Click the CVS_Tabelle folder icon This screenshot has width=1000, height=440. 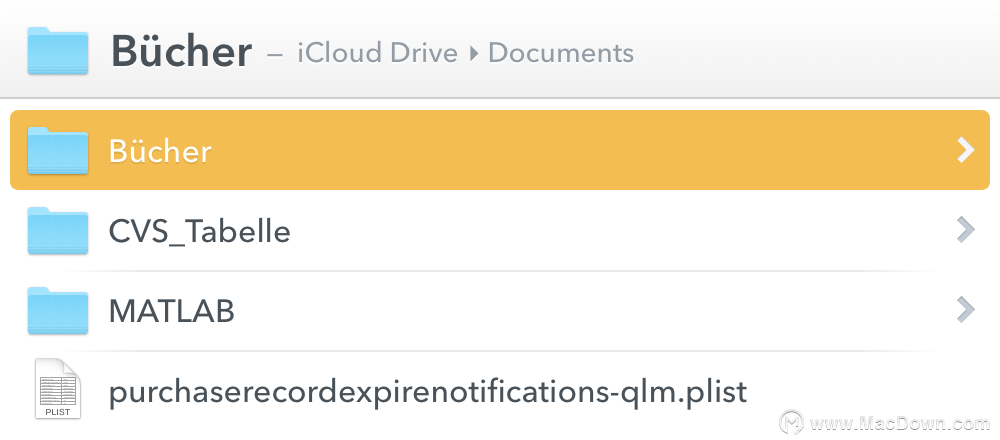[x=58, y=231]
